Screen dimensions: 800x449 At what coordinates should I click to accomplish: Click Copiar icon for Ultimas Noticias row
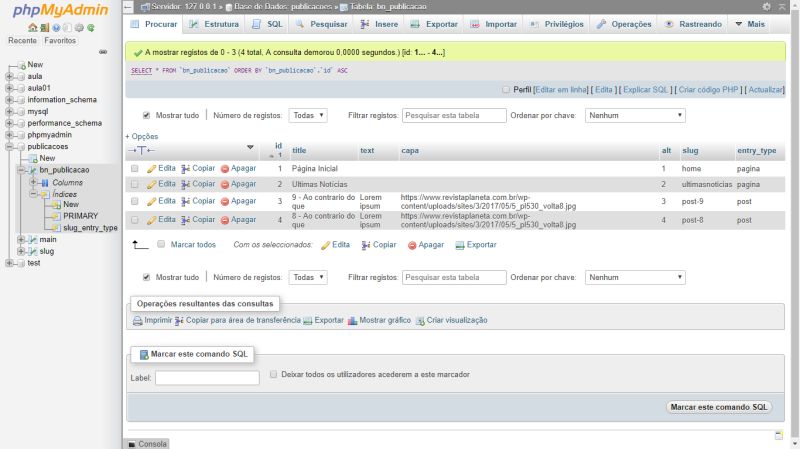186,184
